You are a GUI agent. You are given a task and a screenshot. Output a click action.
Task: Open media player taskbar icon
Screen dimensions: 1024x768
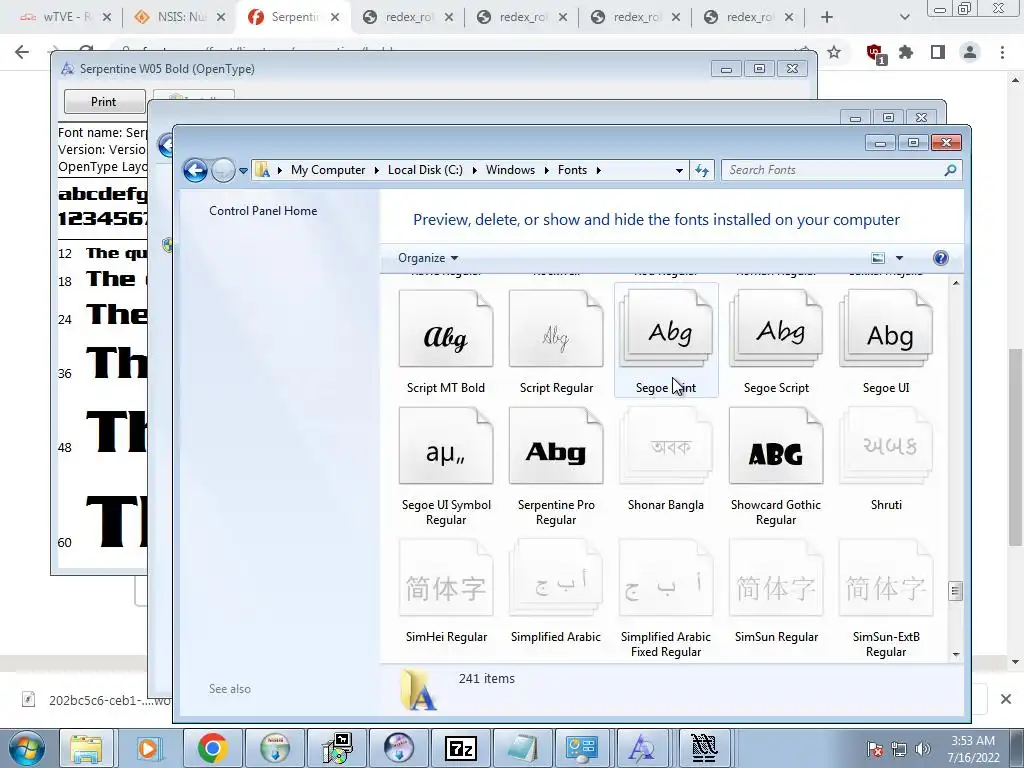coord(150,748)
